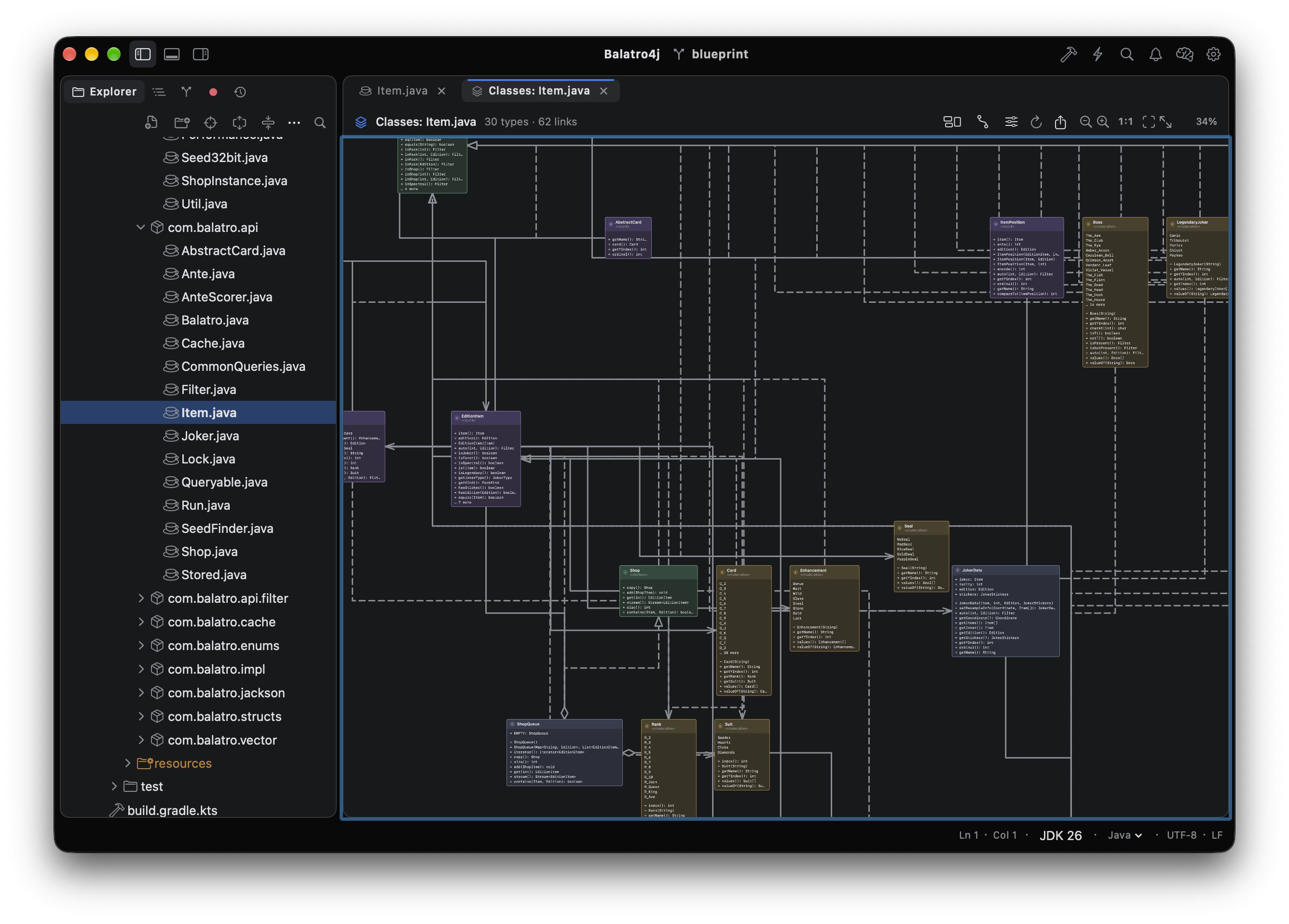Viewport: 1289px width, 924px height.
Task: Expand all tree nodes in Explorer
Action: pos(239,122)
